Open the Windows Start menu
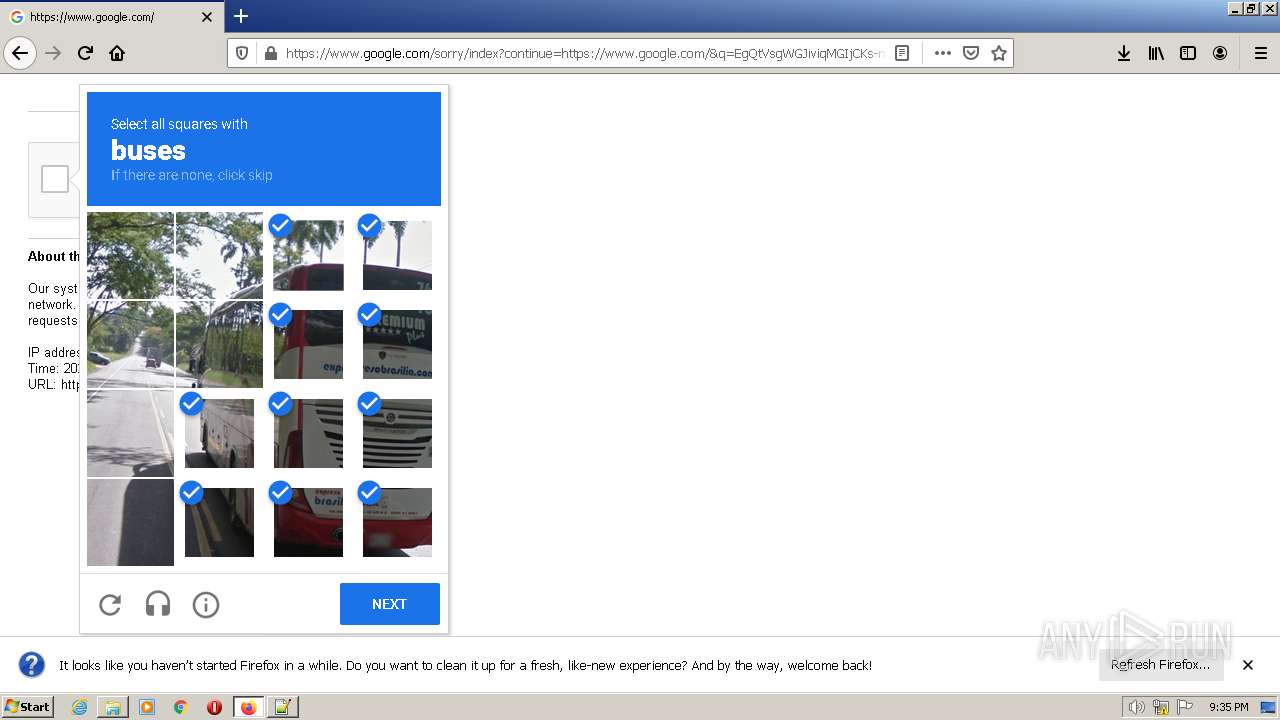 (x=27, y=707)
